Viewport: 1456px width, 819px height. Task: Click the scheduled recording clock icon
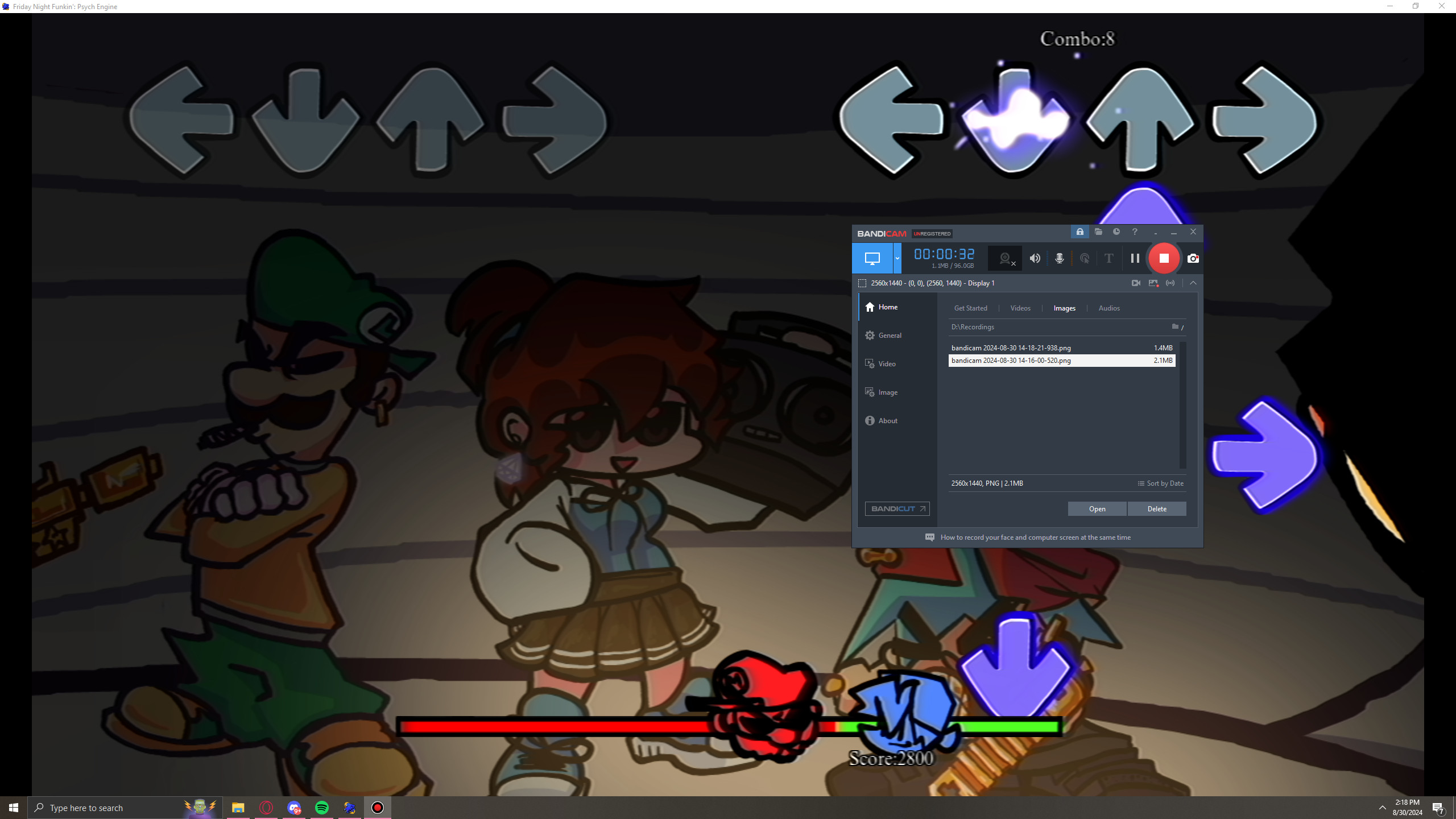click(x=1116, y=232)
